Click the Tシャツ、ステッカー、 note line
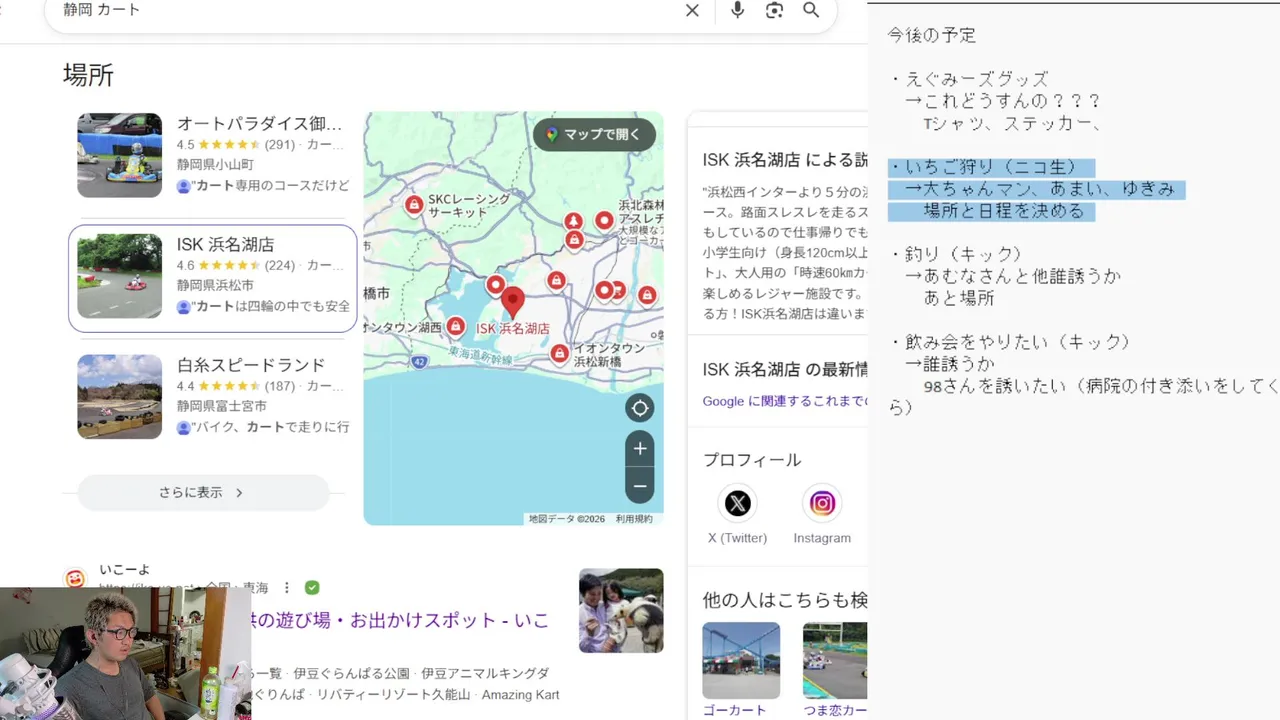The height and width of the screenshot is (720, 1280). coord(1013,124)
